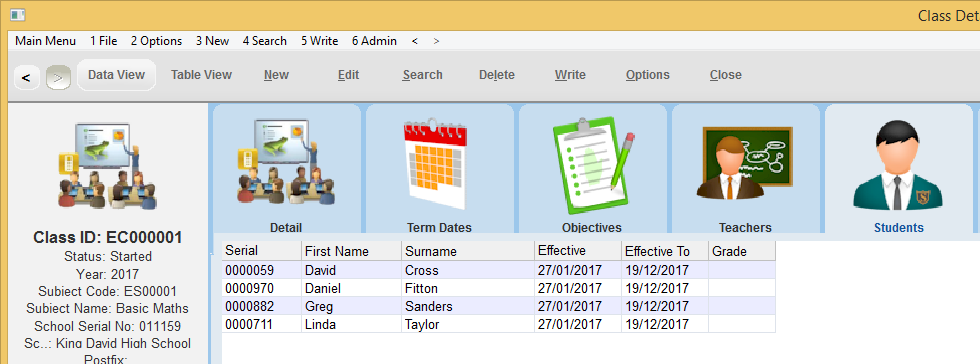This screenshot has width=980, height=364.
Task: Select serial 0000970 cell
Action: click(x=262, y=288)
